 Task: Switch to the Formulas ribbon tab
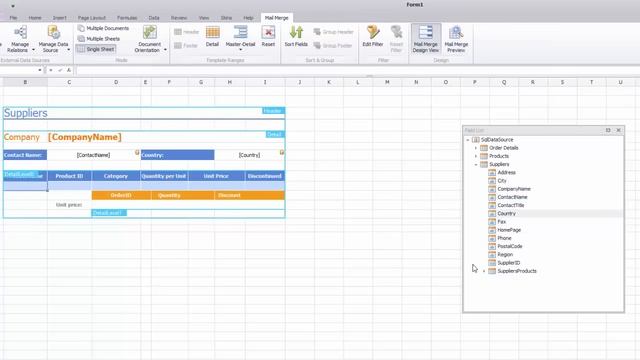(x=127, y=18)
